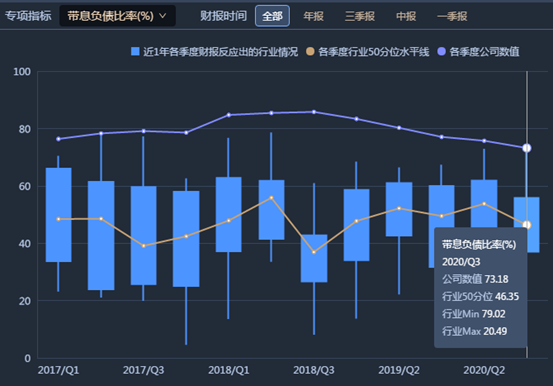Toggle the purple circle company value legend

pyautogui.click(x=442, y=52)
